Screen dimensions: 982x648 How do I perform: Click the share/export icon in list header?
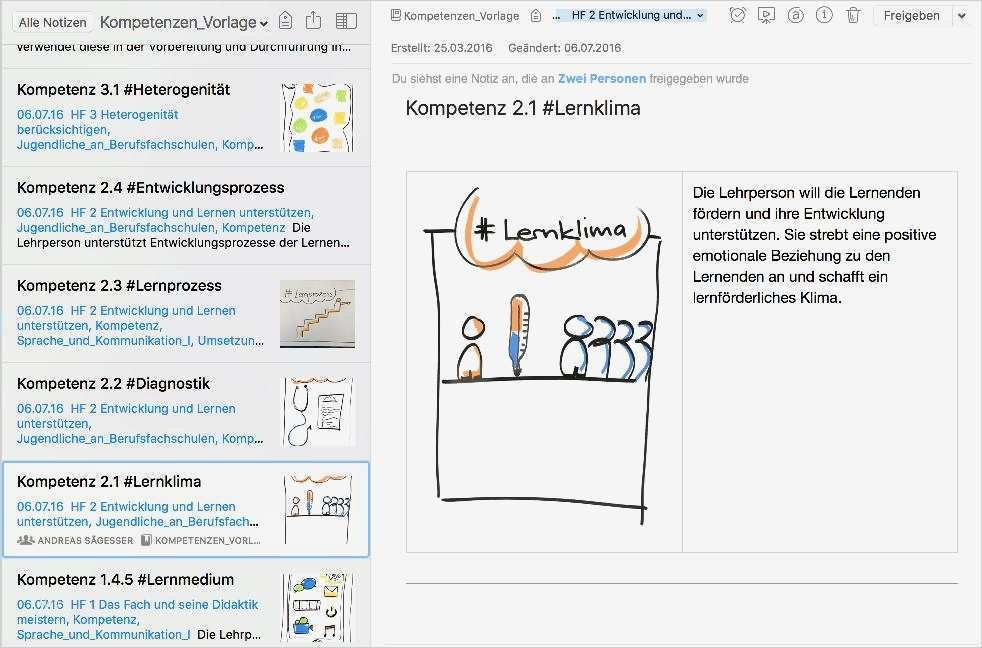click(313, 21)
